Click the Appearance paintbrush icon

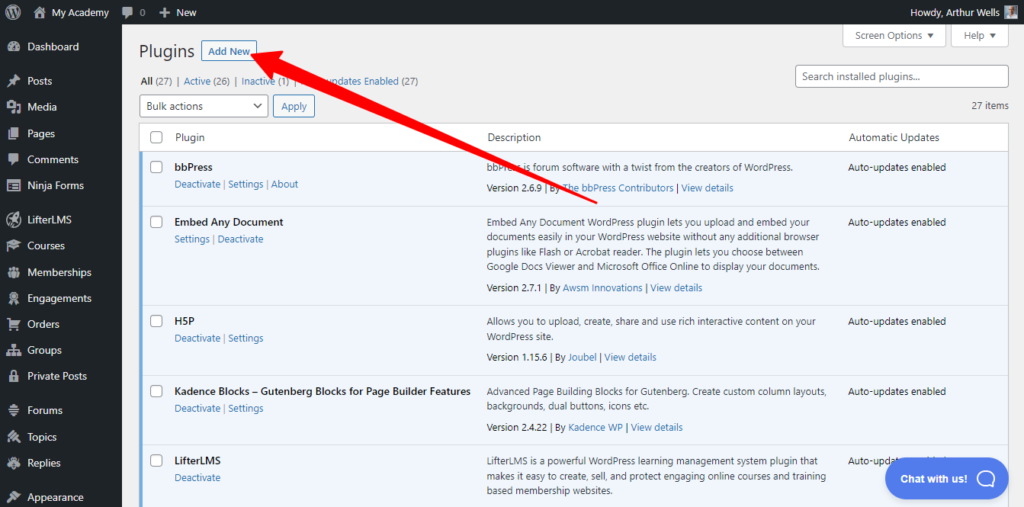point(13,497)
